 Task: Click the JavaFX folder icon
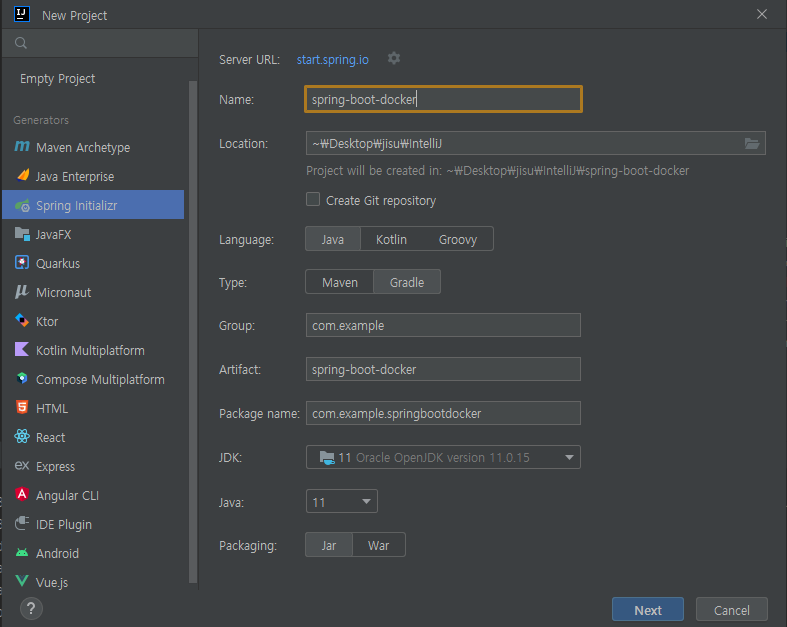22,234
